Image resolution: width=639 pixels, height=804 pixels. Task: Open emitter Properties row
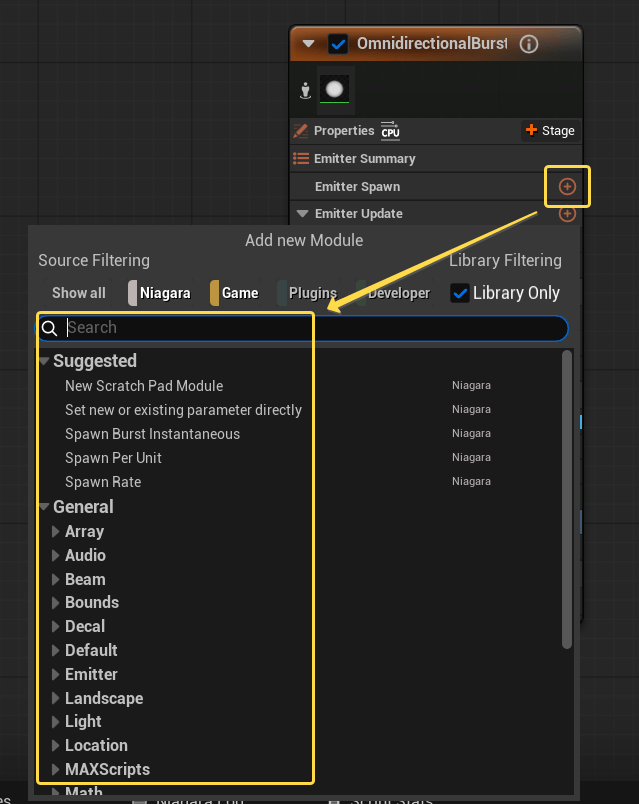tap(436, 131)
